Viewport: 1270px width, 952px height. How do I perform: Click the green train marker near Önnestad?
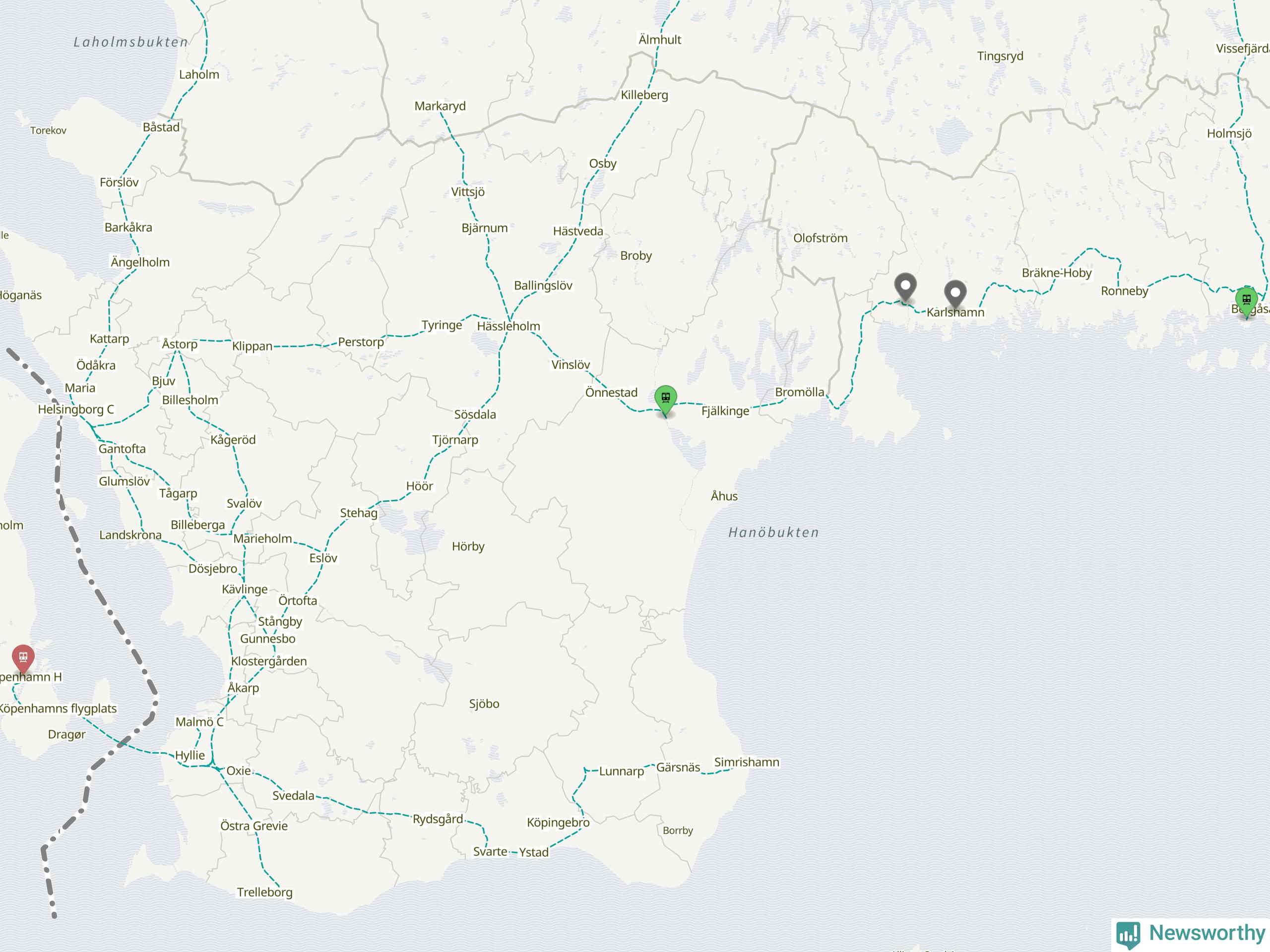point(665,401)
